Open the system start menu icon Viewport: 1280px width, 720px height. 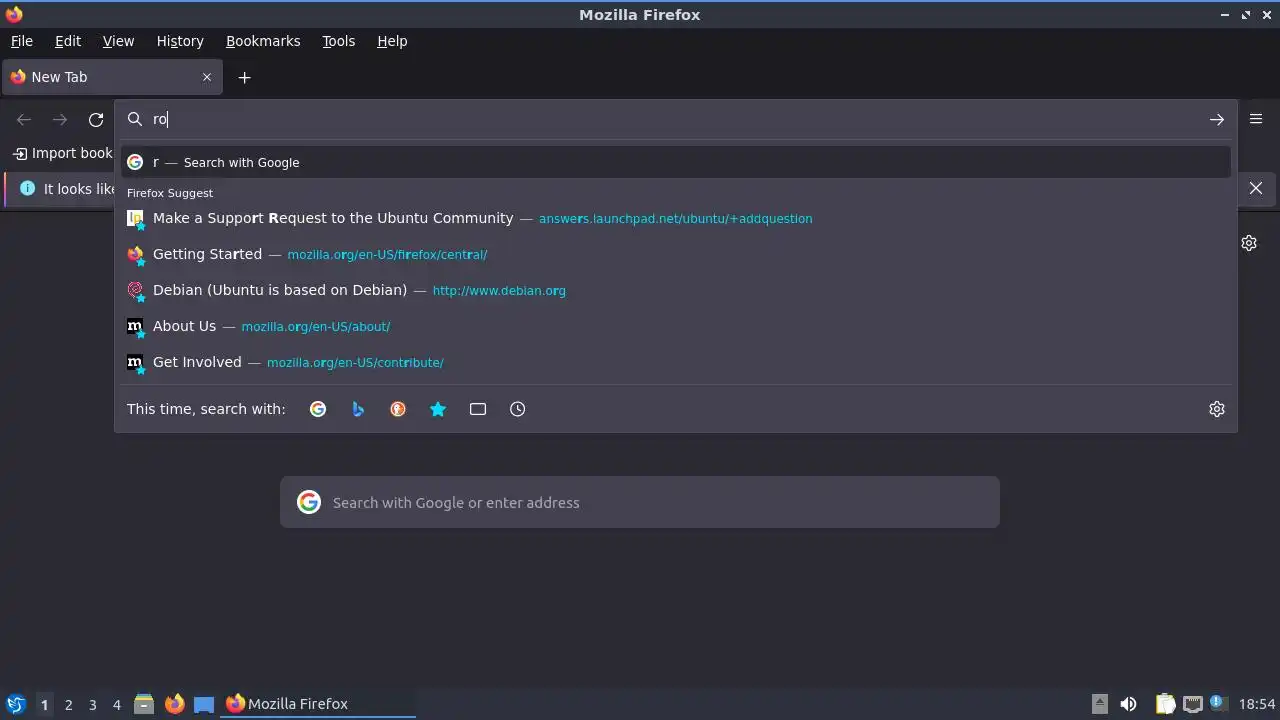pyautogui.click(x=15, y=704)
